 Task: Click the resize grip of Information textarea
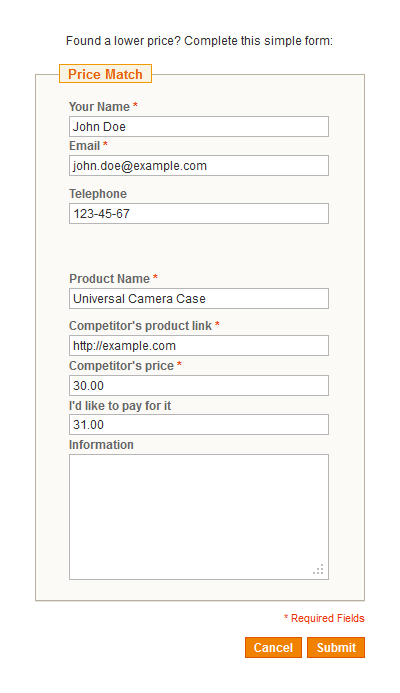tap(318, 569)
